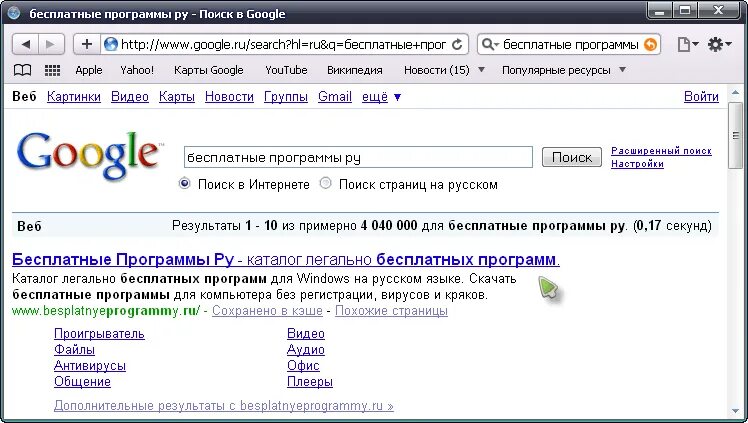The width and height of the screenshot is (748, 423).
Task: Open the Офис sitelink
Action: 303,366
